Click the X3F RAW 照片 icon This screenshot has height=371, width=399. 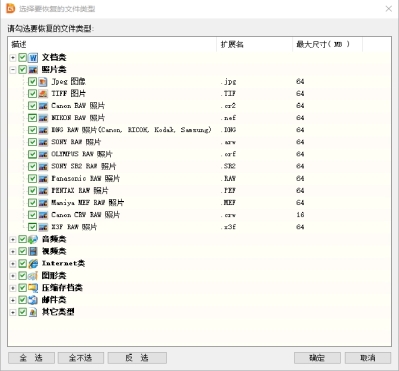(43, 227)
